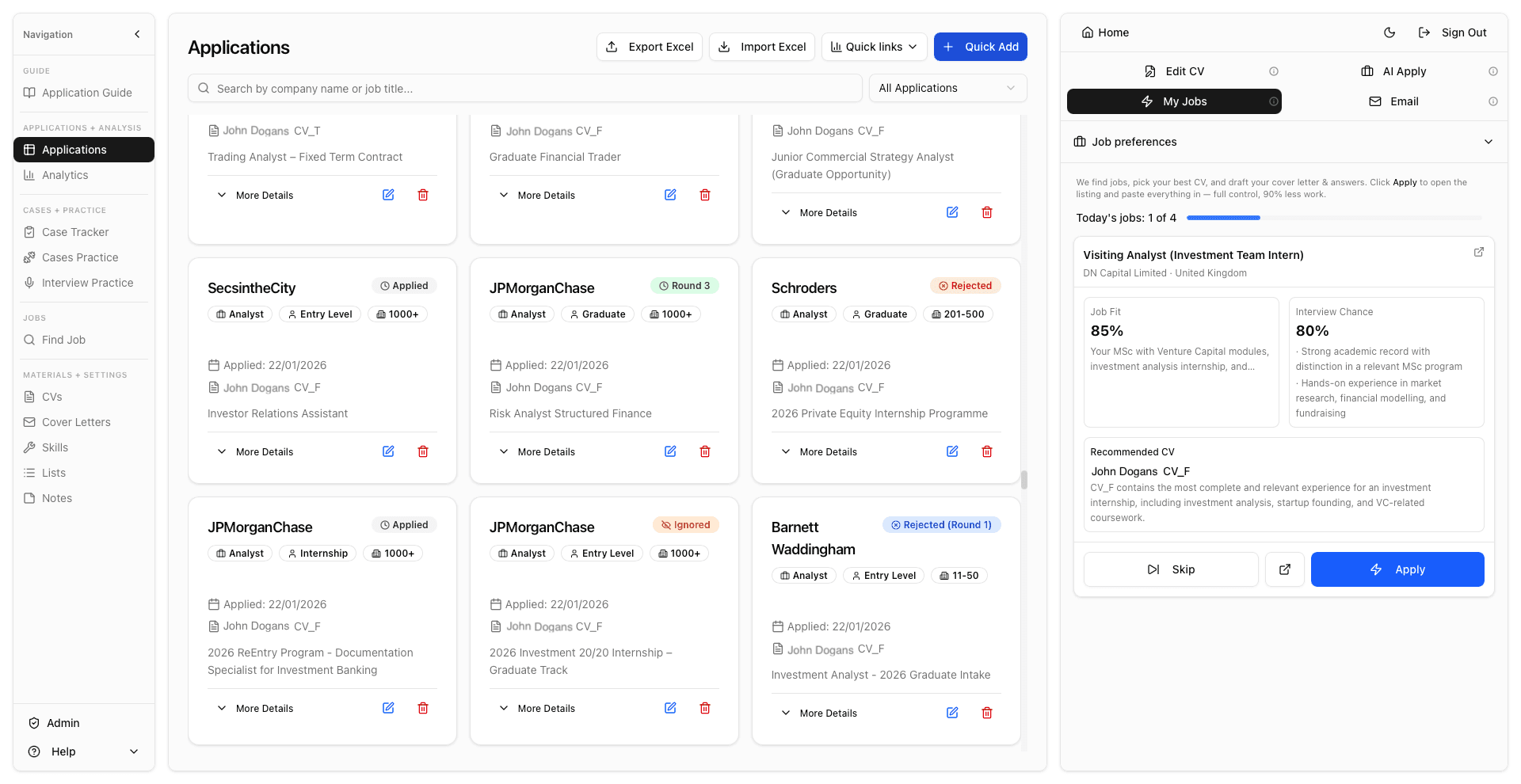Toggle the My Jobs mode button

tap(1173, 101)
